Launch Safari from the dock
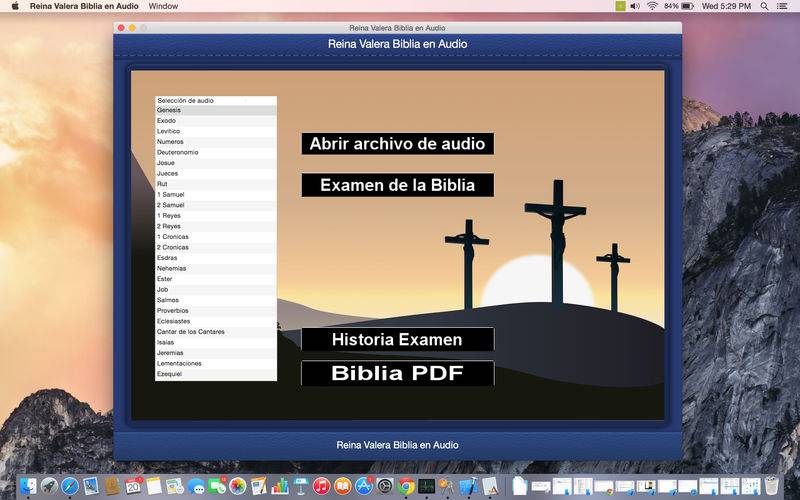 click(x=70, y=486)
